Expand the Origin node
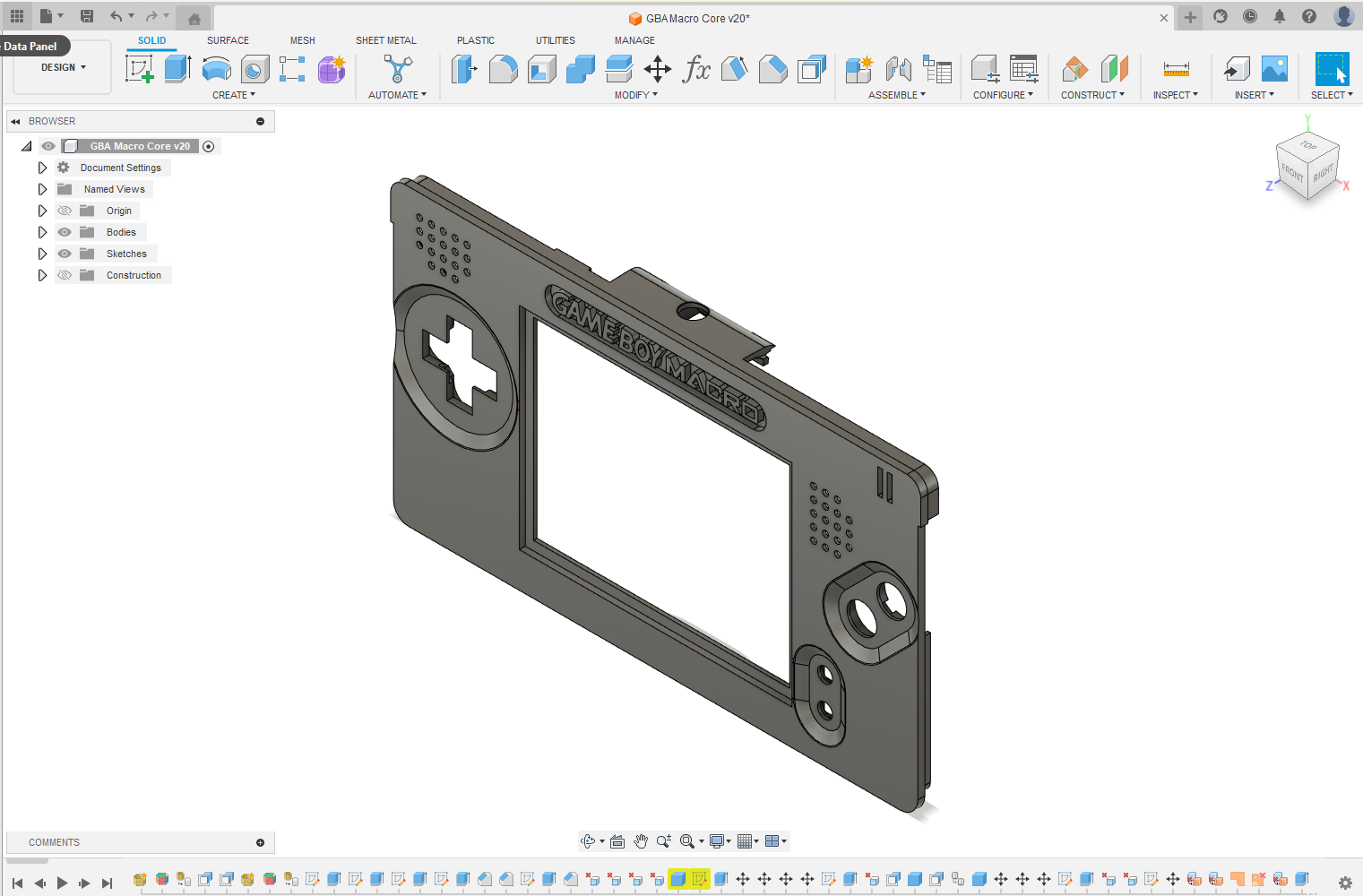 click(x=42, y=211)
